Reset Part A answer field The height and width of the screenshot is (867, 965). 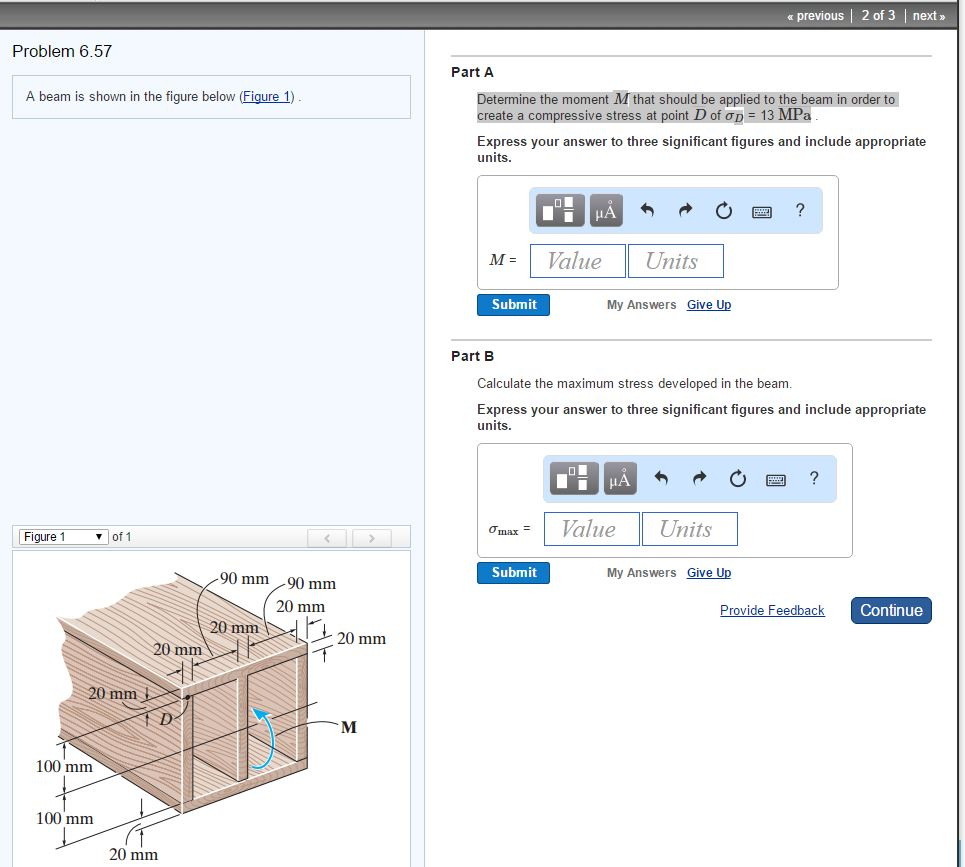[x=724, y=210]
